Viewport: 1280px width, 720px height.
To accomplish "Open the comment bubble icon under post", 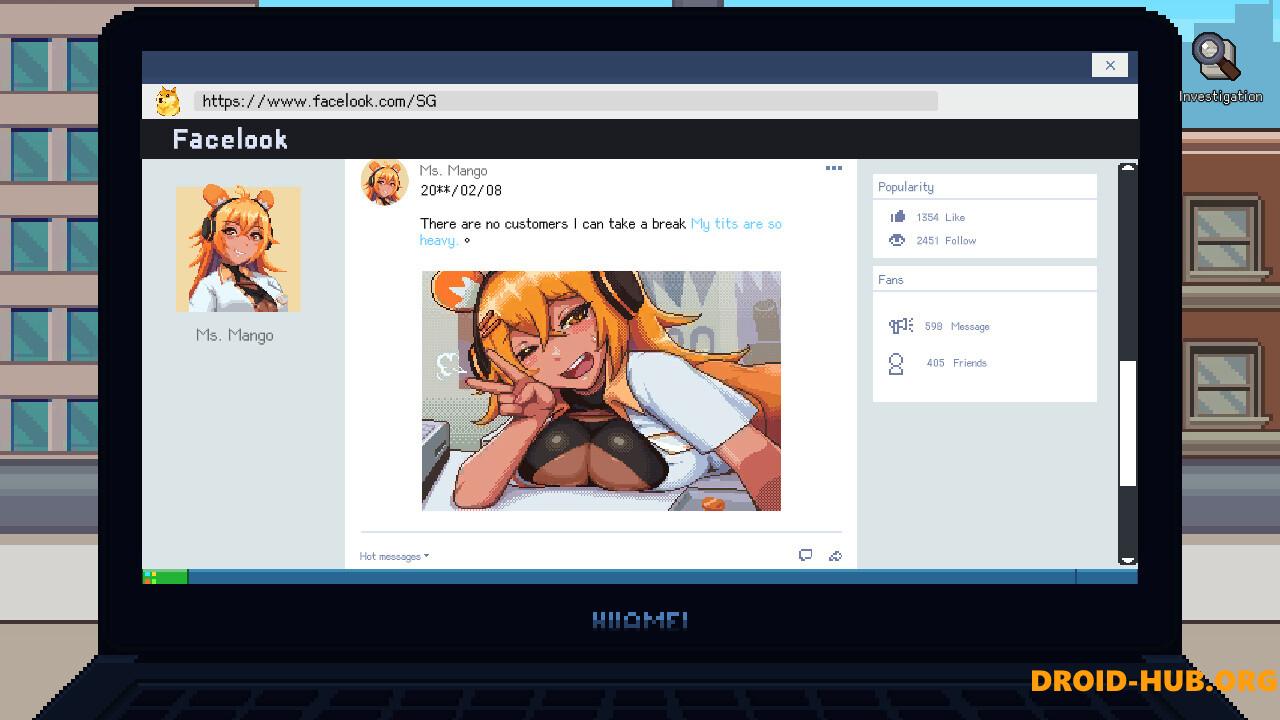I will coord(805,555).
